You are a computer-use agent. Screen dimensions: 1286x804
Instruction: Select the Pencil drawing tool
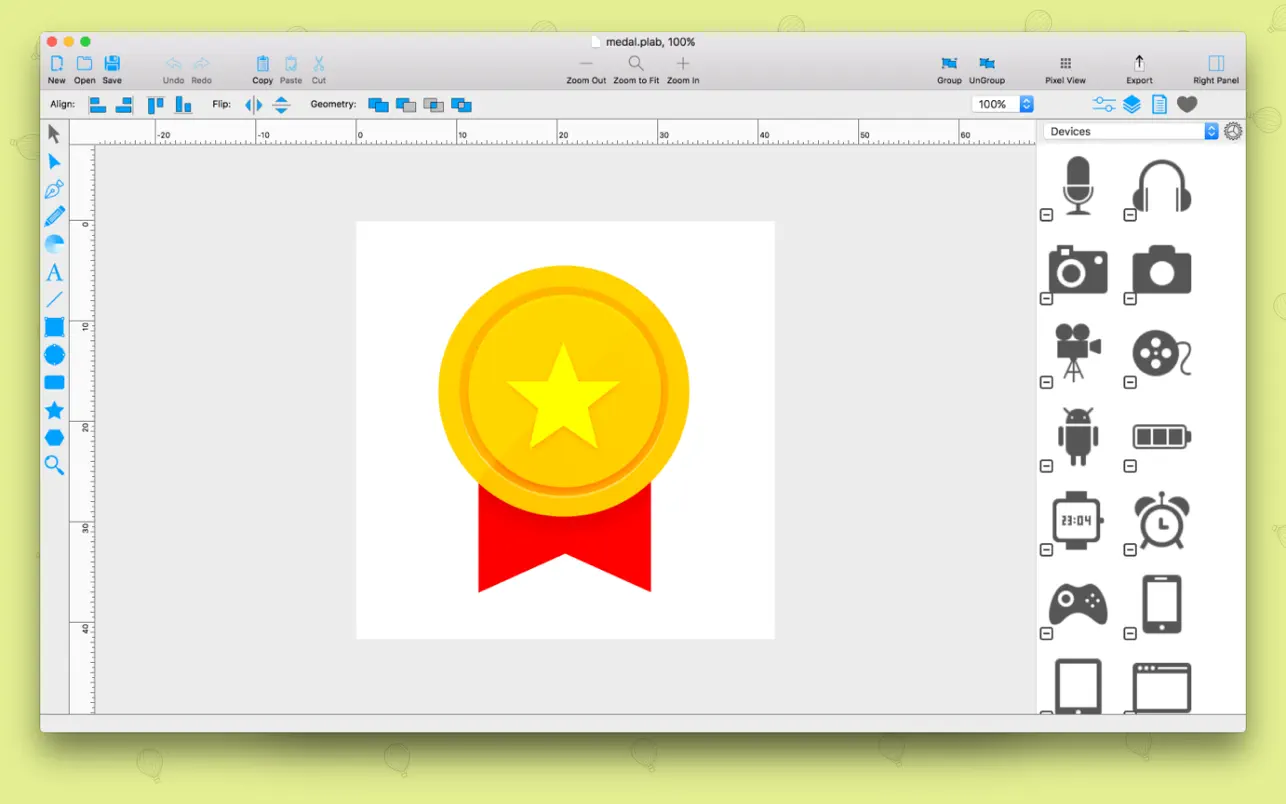54,216
